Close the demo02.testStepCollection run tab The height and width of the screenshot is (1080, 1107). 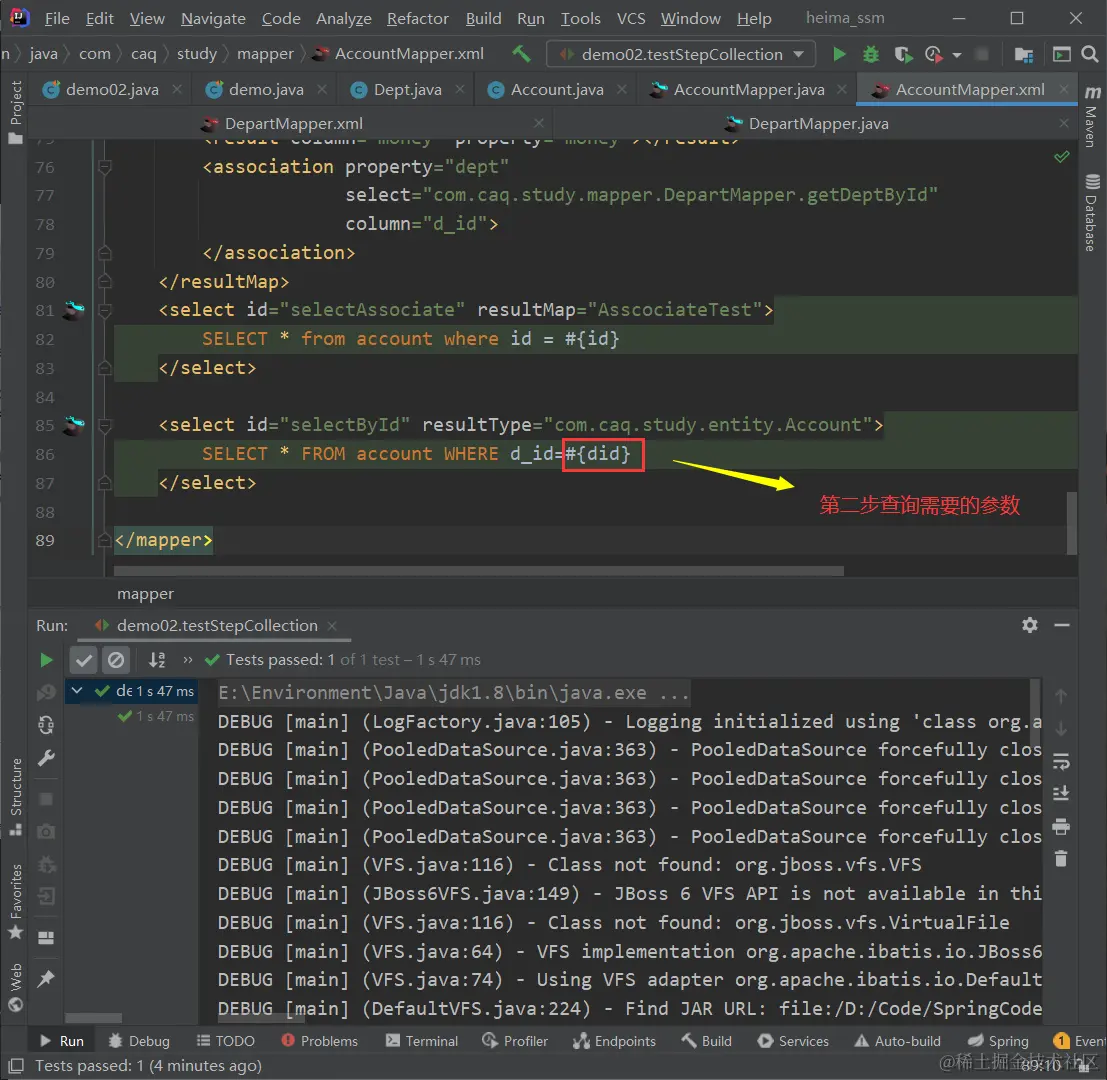tap(332, 625)
